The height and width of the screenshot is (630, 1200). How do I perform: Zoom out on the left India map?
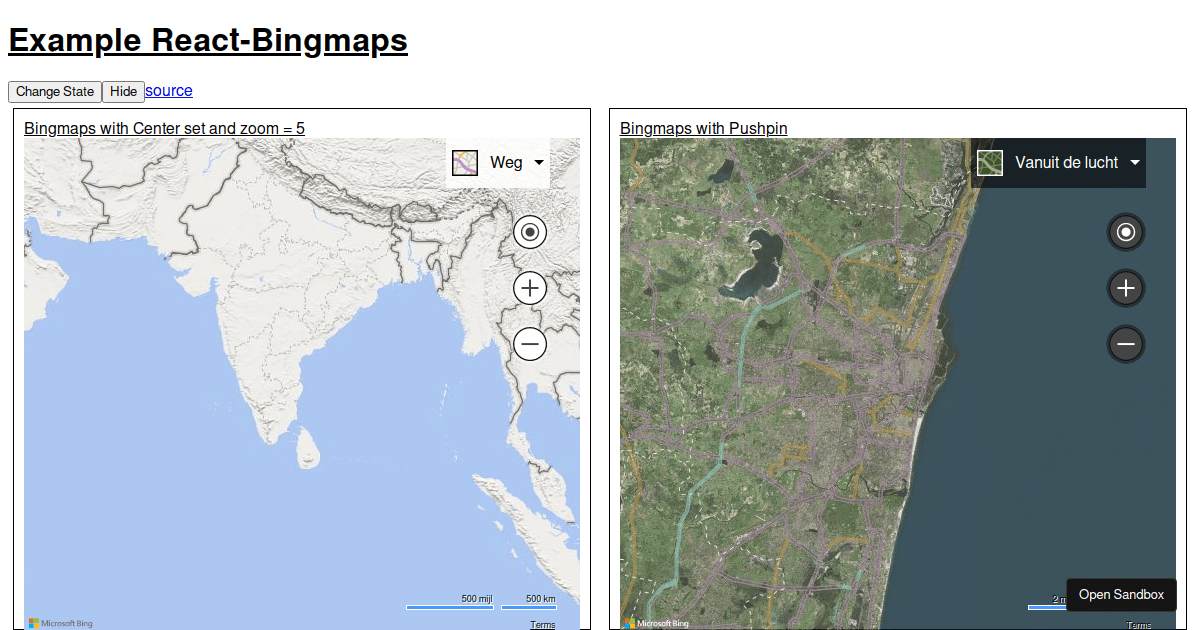tap(530, 344)
